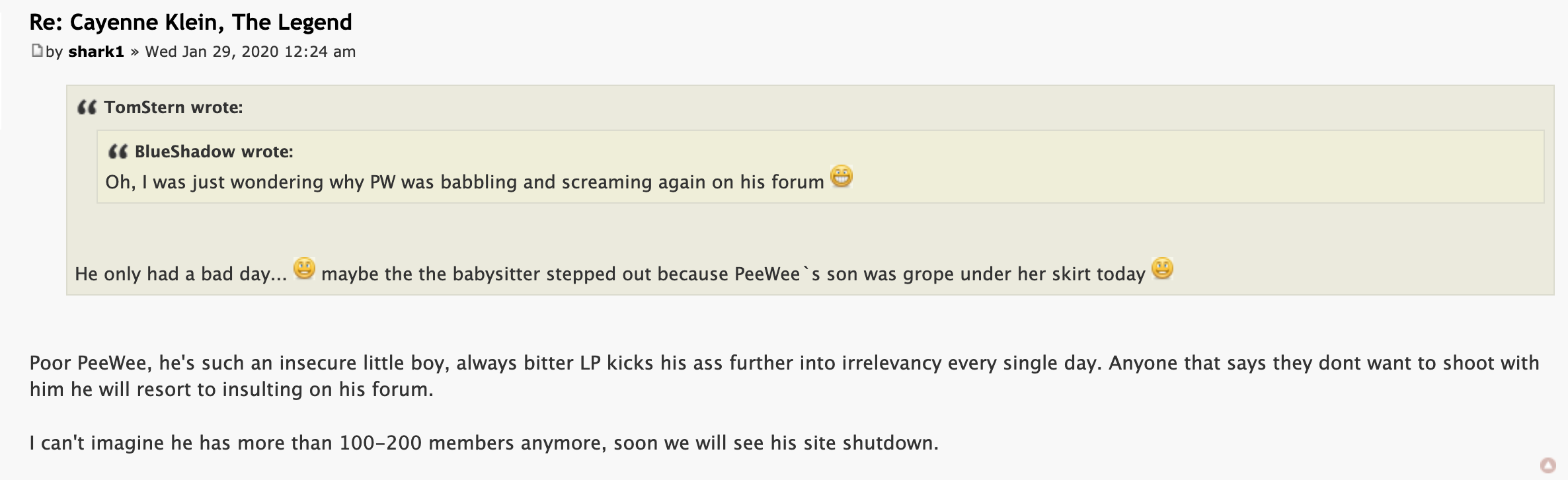Open the shark1 user profile link
This screenshot has width=1568, height=480.
(x=96, y=52)
